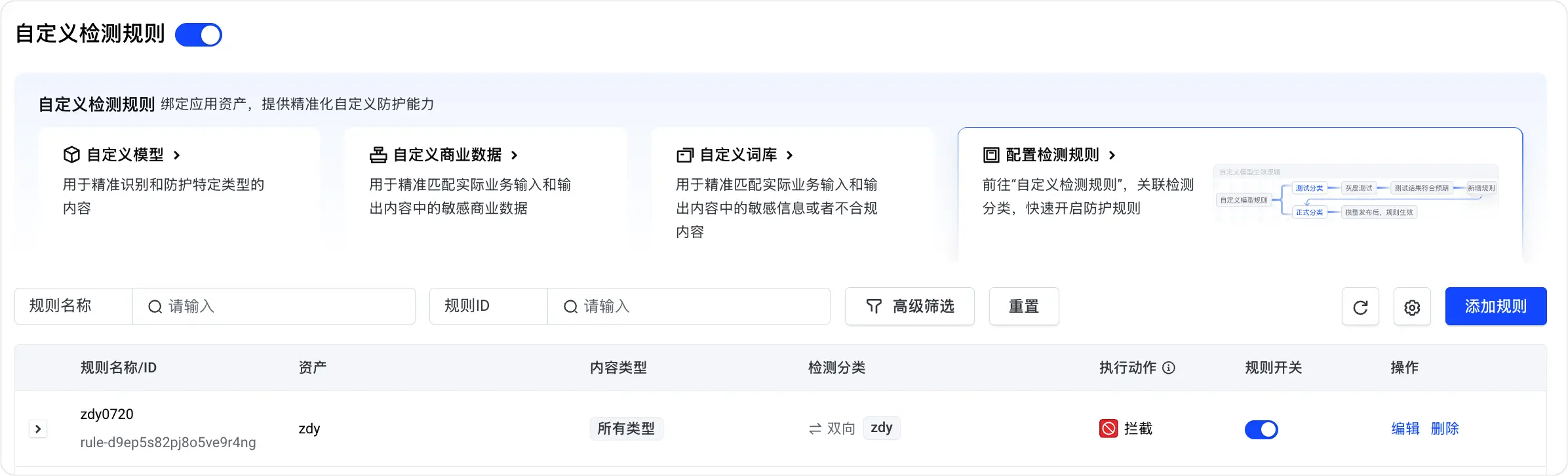
Task: Turn off the zdy0720 rule switch
Action: (1261, 429)
